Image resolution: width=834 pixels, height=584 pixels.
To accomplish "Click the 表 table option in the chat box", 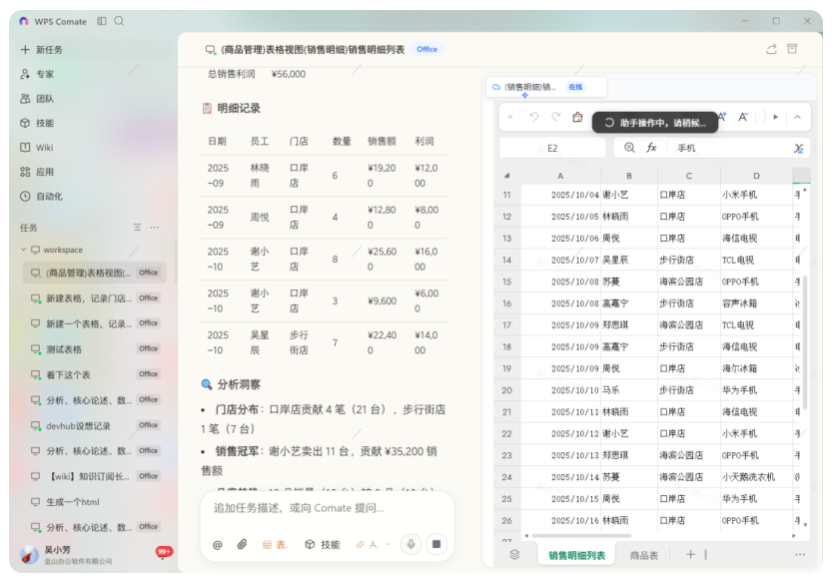I will tap(275, 545).
